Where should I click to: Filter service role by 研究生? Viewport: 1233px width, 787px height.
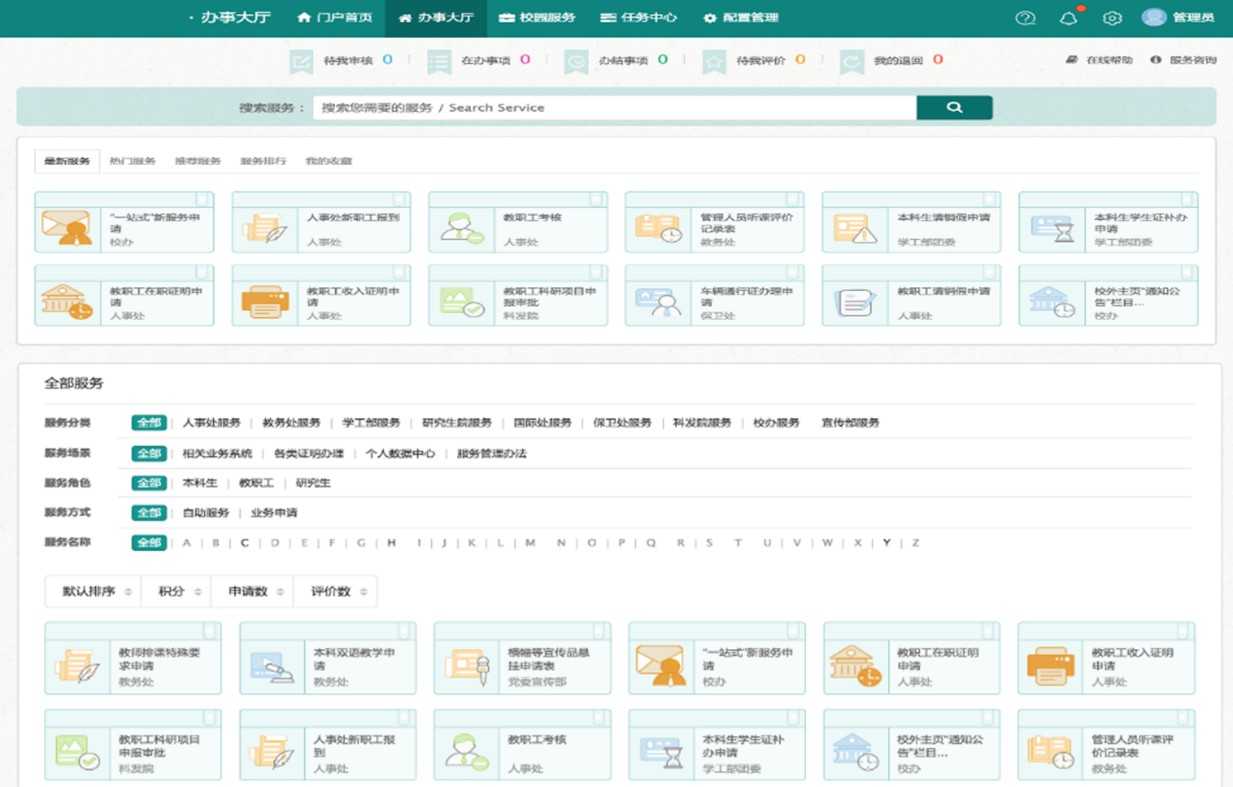(x=313, y=483)
